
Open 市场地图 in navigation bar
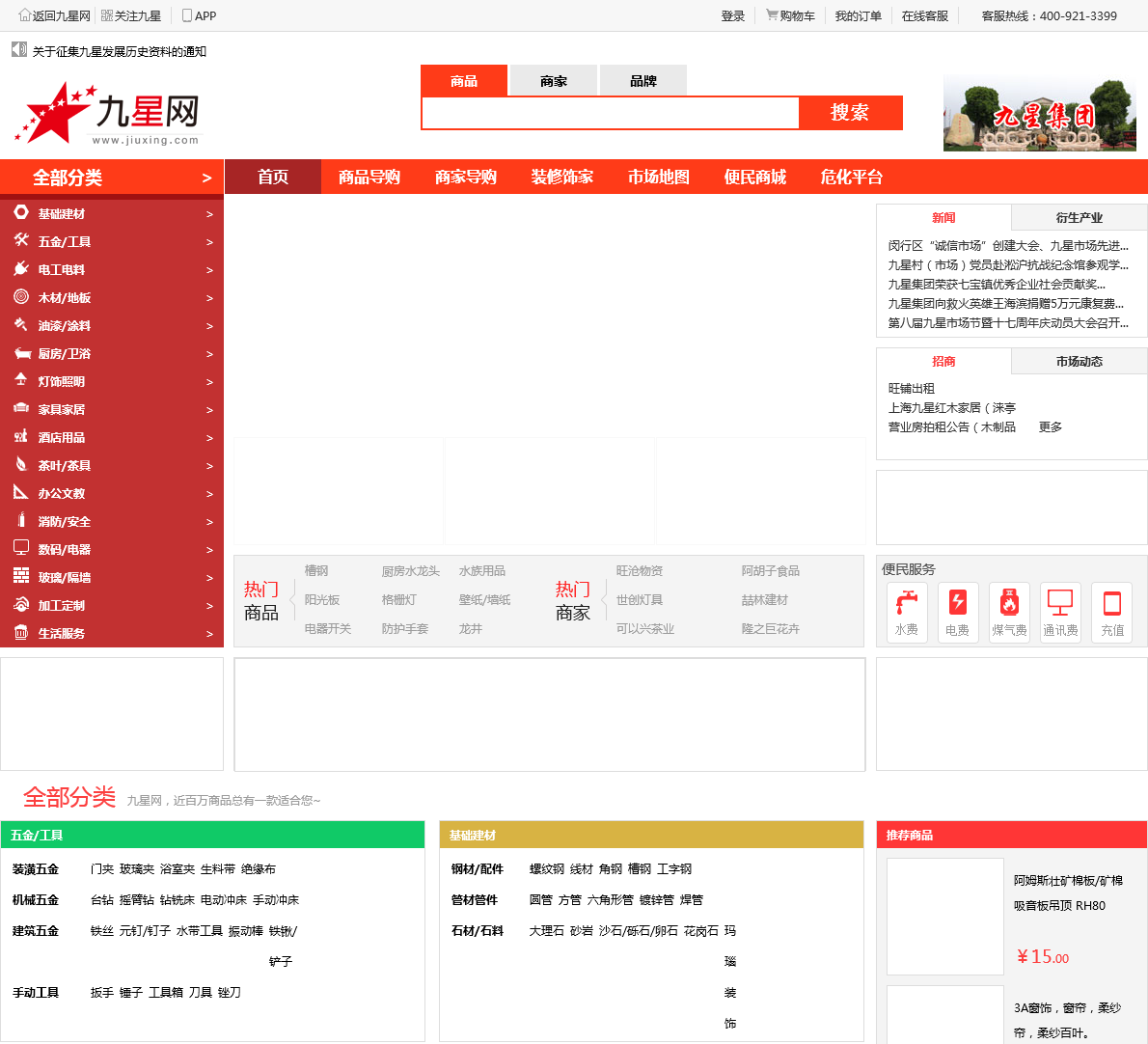tap(658, 177)
